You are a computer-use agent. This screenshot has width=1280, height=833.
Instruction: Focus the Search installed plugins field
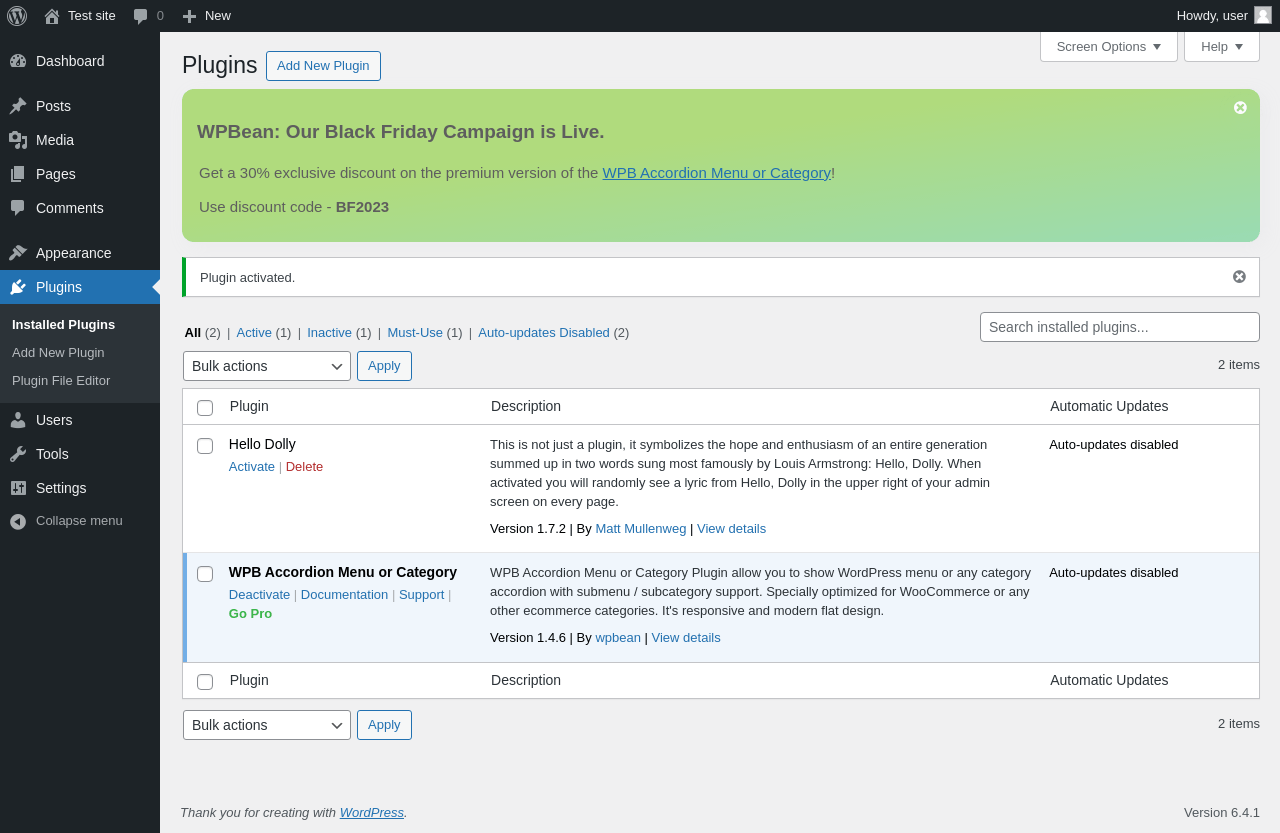pyautogui.click(x=1120, y=327)
